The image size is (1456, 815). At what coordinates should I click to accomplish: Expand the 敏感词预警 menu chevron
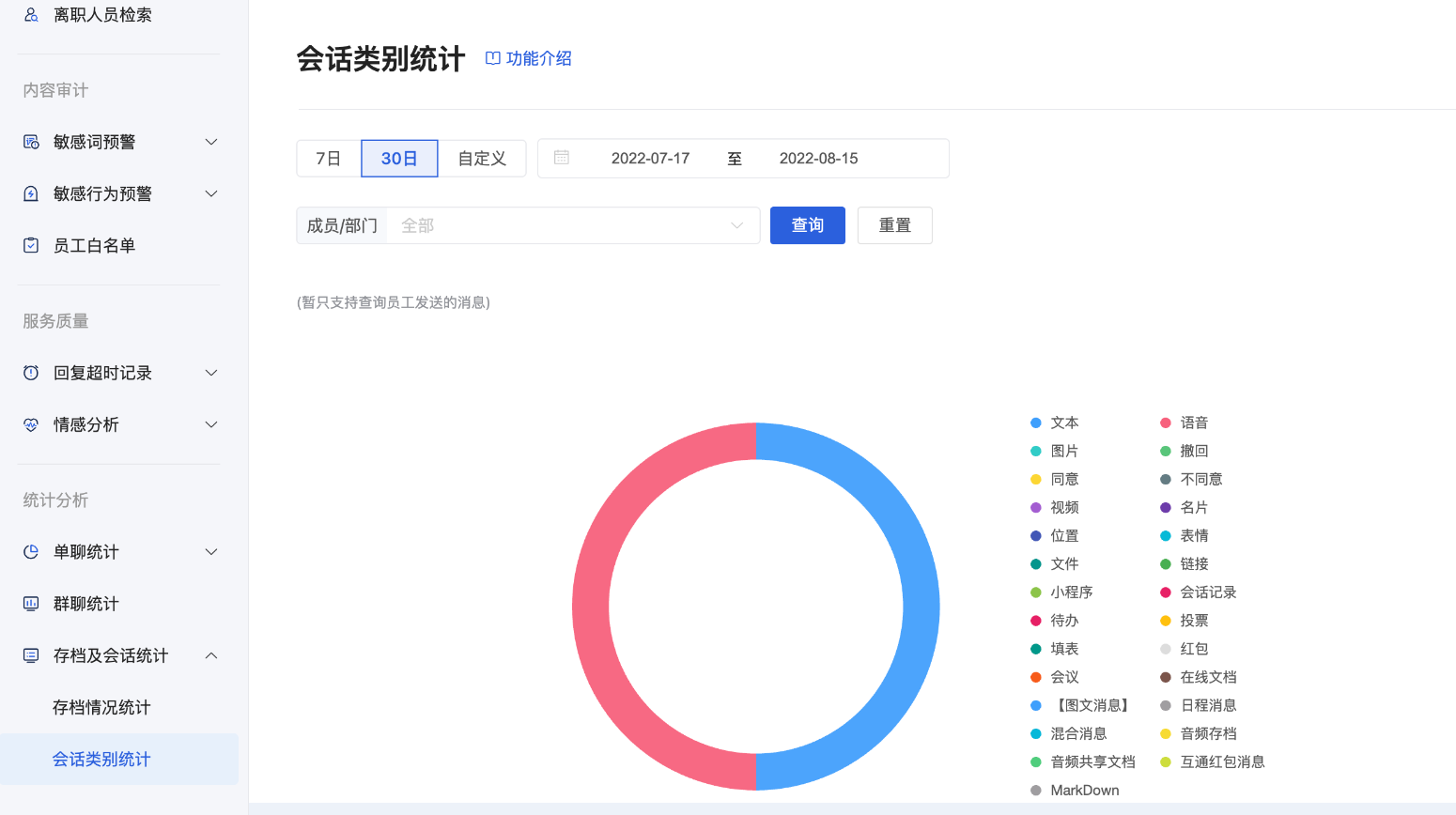click(211, 142)
